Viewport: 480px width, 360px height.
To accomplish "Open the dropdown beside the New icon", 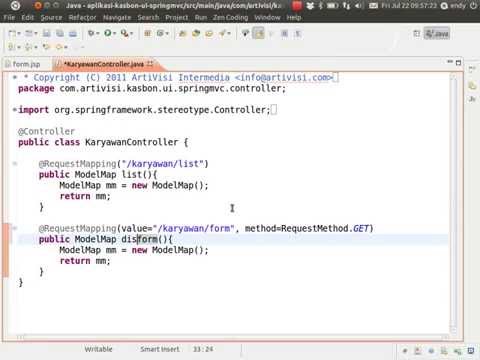I will [19, 34].
